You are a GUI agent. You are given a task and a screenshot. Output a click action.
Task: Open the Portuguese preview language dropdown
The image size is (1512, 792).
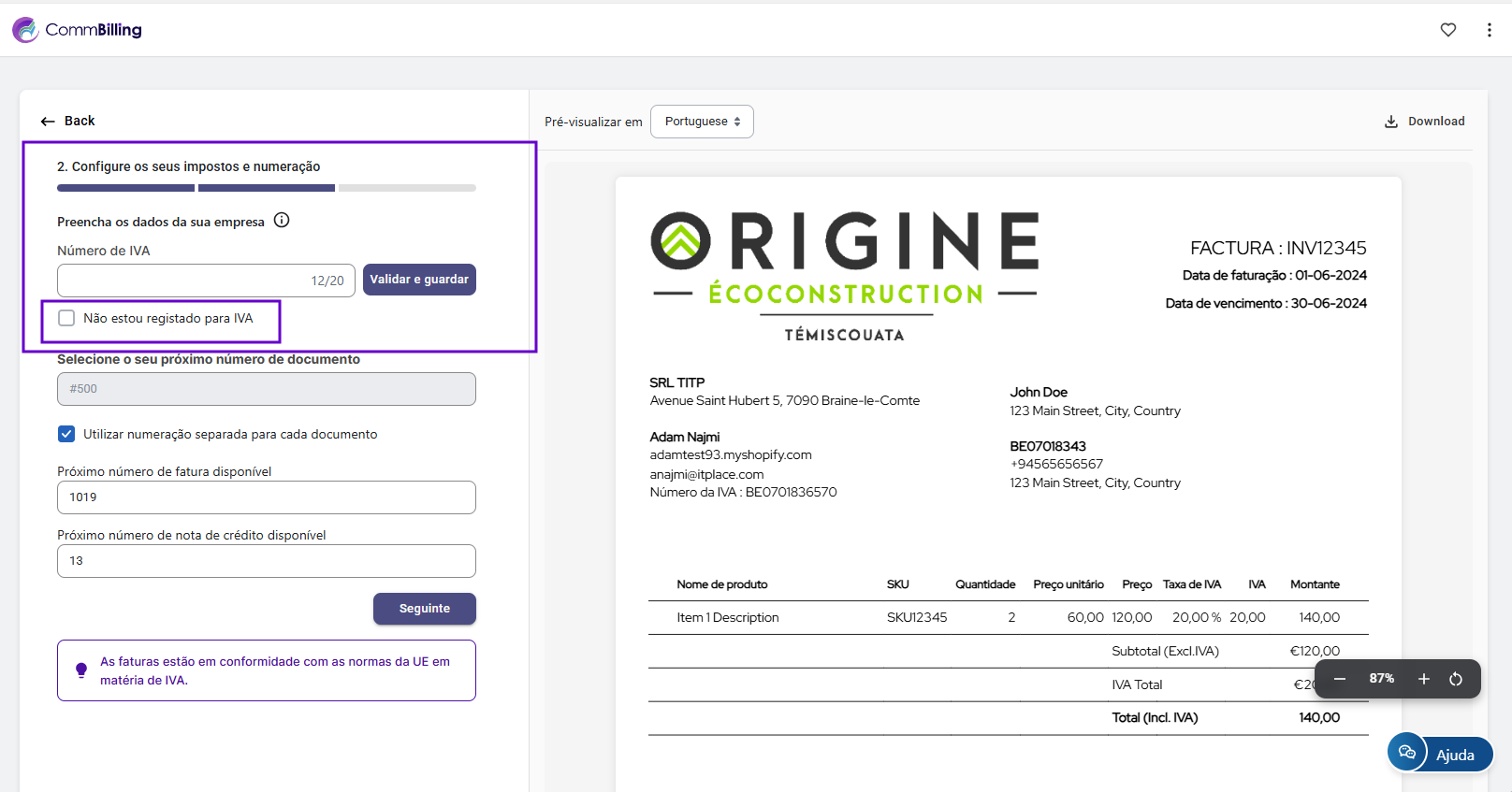(702, 122)
